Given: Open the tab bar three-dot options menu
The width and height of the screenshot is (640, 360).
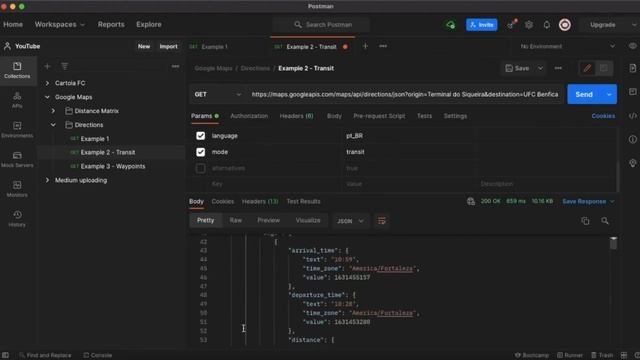Looking at the screenshot, I should (x=383, y=46).
